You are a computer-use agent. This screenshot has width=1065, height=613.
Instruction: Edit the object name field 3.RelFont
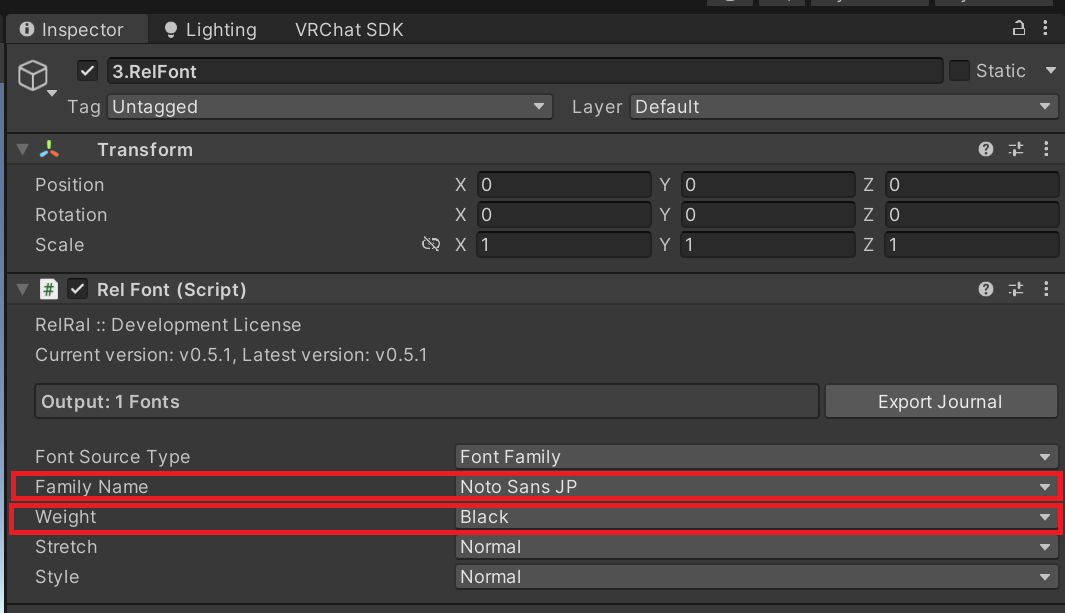(x=524, y=71)
